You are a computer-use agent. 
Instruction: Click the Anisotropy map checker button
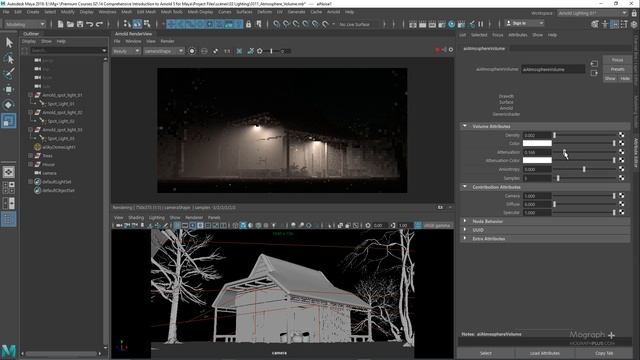621,169
